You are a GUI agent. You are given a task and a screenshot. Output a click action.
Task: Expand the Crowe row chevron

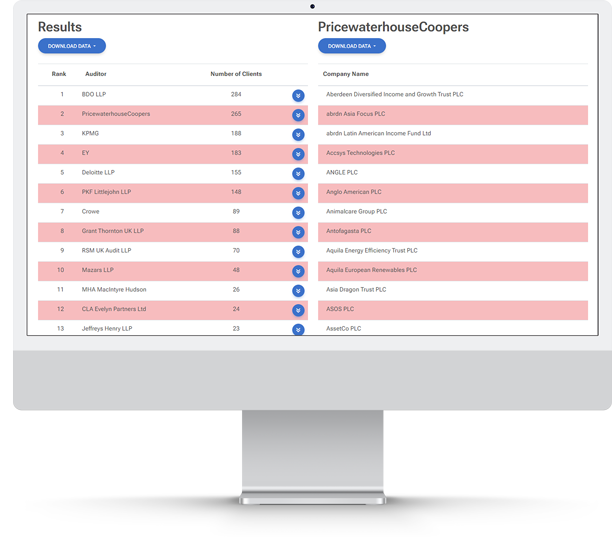click(298, 212)
